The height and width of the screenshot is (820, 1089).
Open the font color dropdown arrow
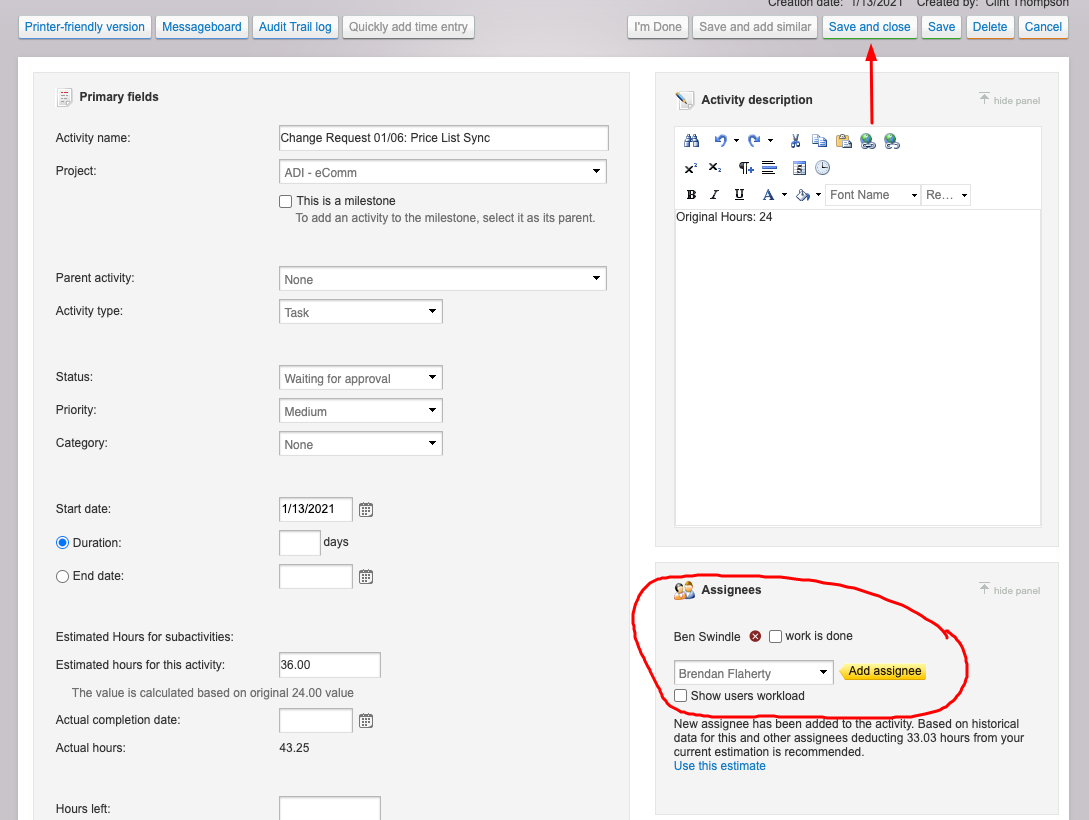(784, 195)
